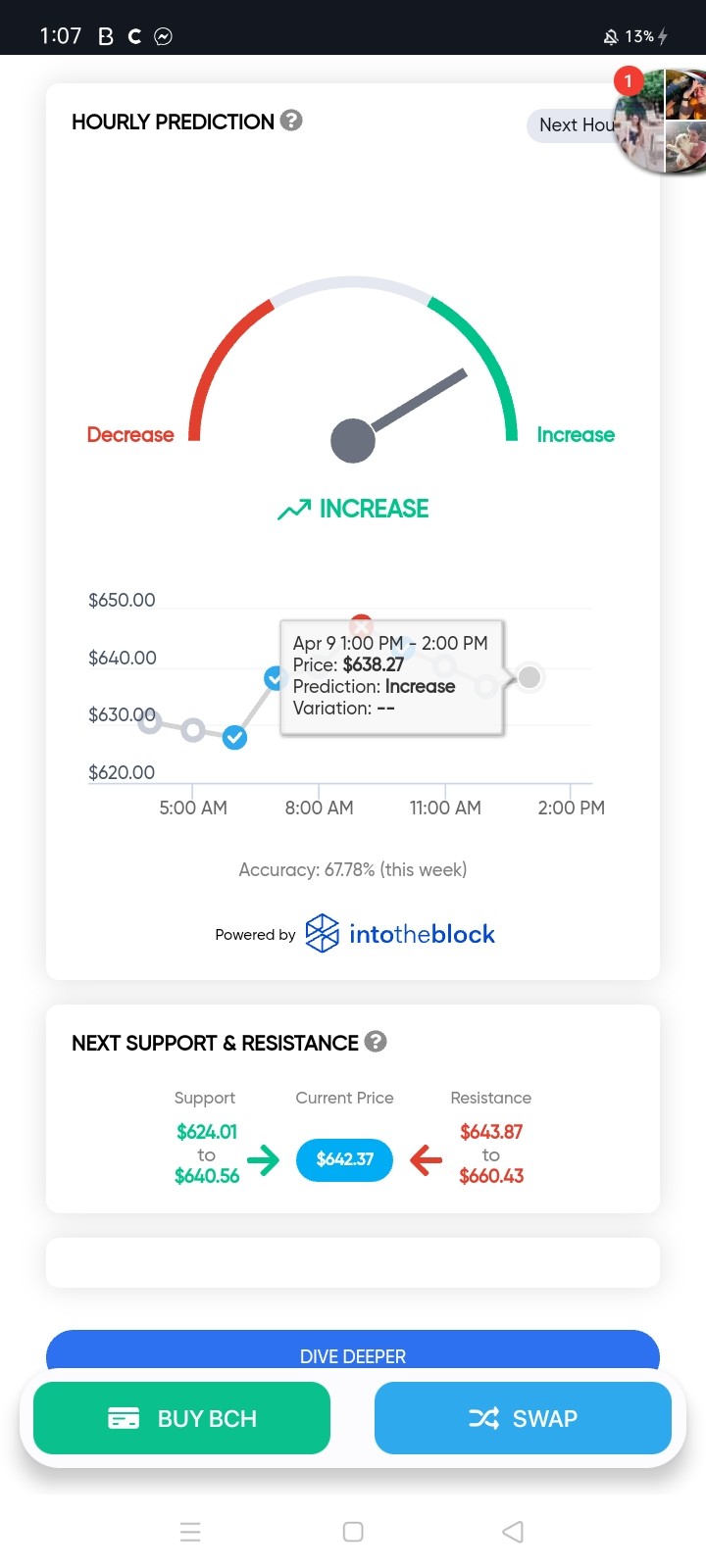Image resolution: width=706 pixels, height=1568 pixels.
Task: Tap the $642.37 current price pill
Action: pos(344,1159)
